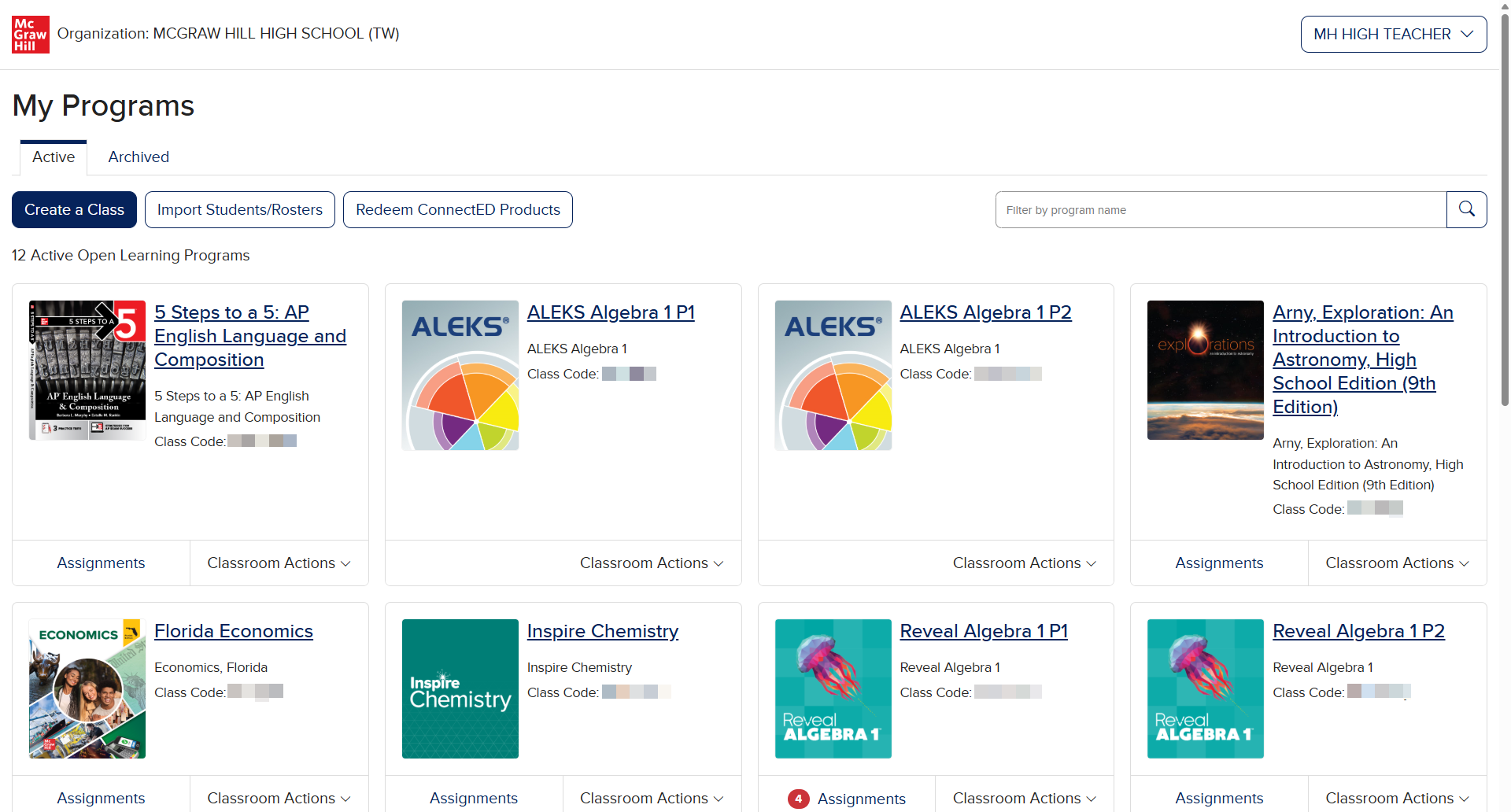
Task: Click the Inspire Chemistry cover thumbnail
Action: tap(460, 688)
